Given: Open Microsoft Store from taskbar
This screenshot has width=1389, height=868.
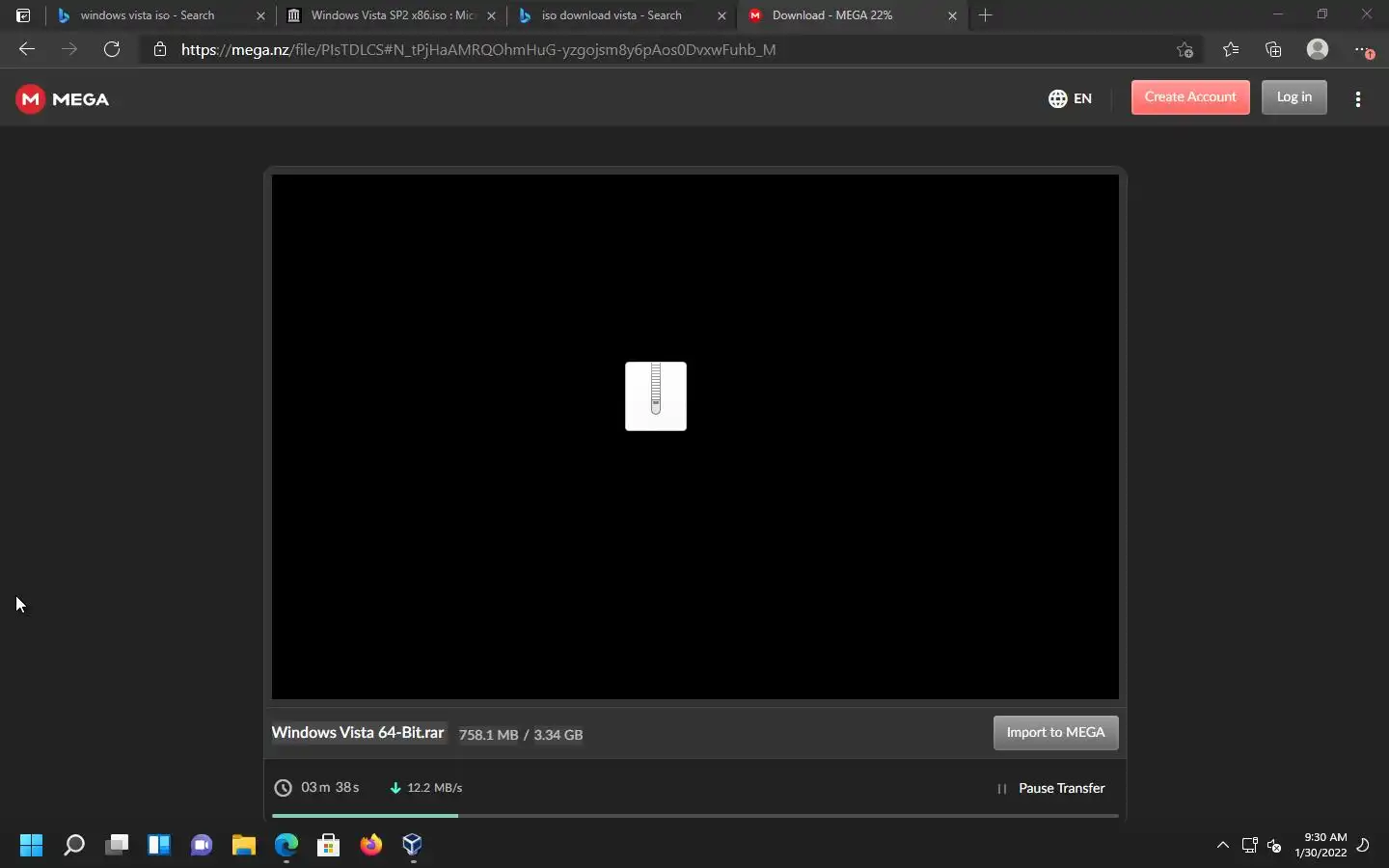Looking at the screenshot, I should [x=329, y=846].
